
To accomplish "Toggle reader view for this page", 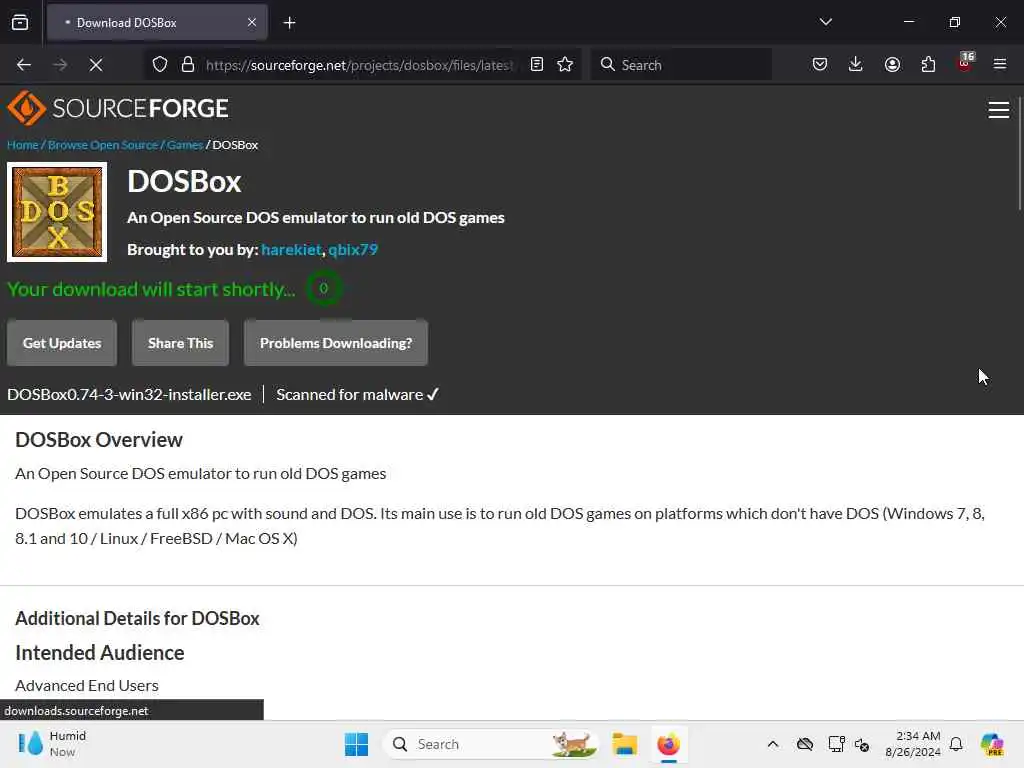I will point(537,64).
